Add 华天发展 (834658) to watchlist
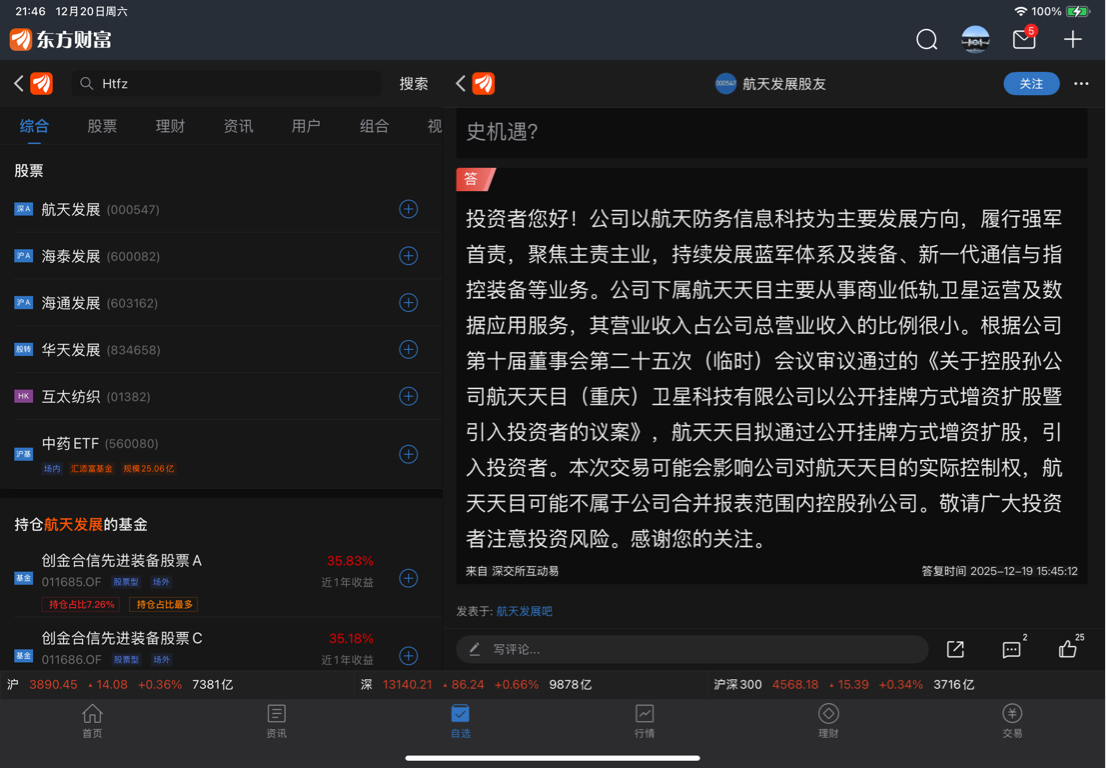The width and height of the screenshot is (1106, 768). tap(408, 349)
